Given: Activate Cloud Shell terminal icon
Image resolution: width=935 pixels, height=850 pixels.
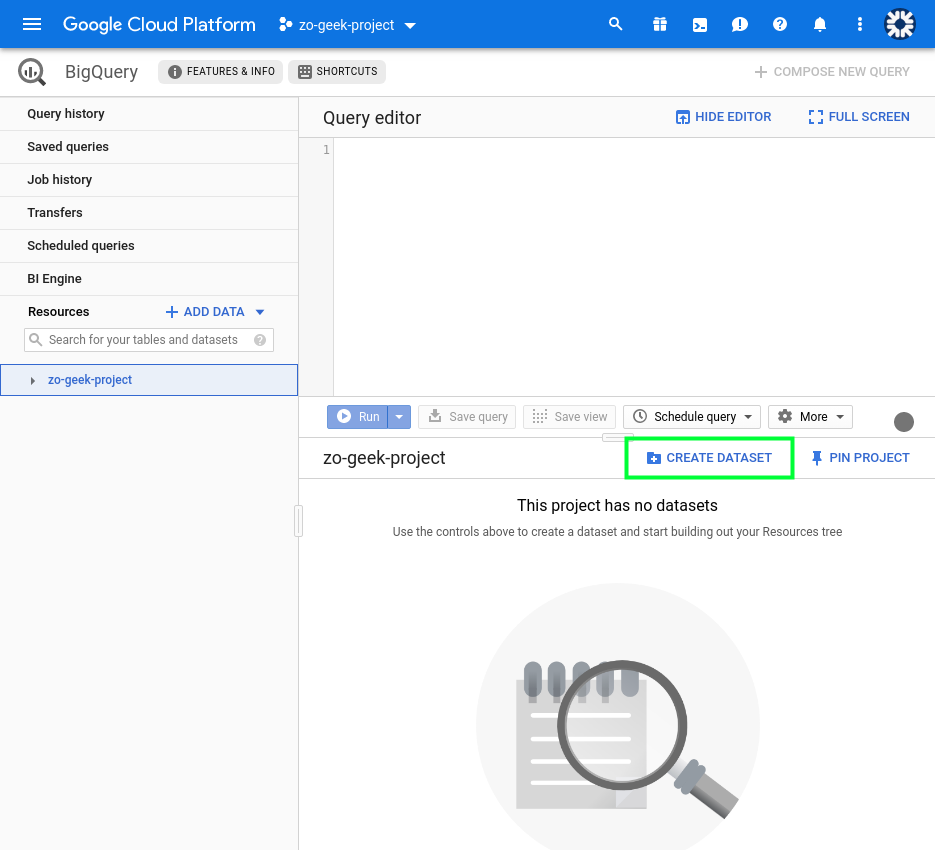Looking at the screenshot, I should pos(699,24).
